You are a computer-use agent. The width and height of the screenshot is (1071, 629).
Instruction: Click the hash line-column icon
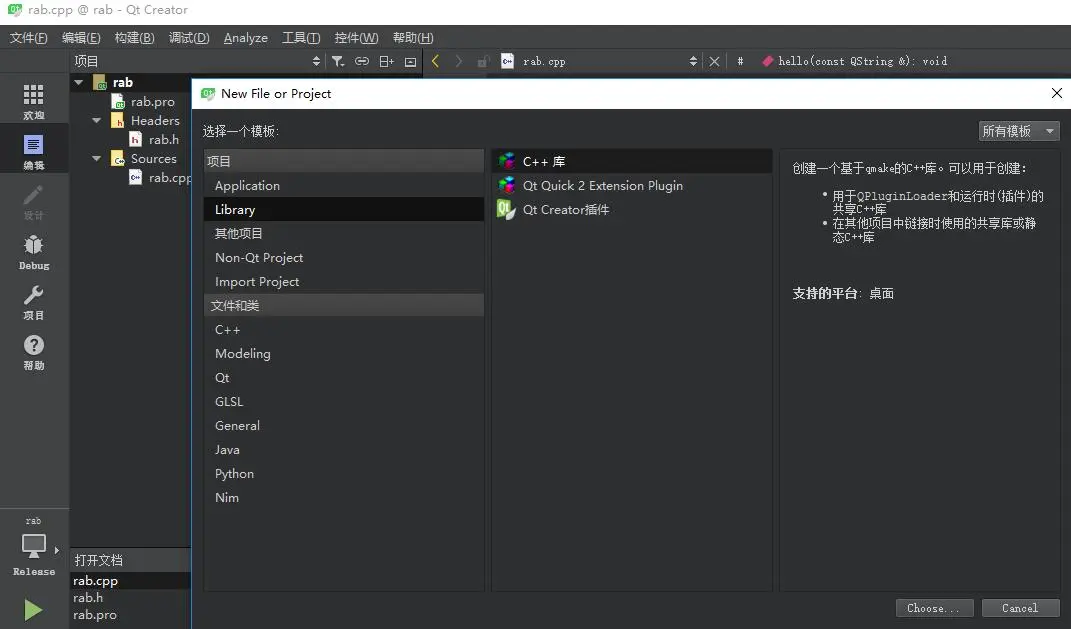point(740,61)
